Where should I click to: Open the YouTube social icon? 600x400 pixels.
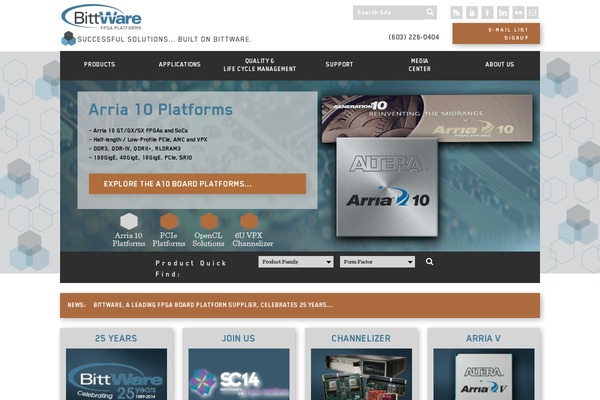[x=472, y=13]
